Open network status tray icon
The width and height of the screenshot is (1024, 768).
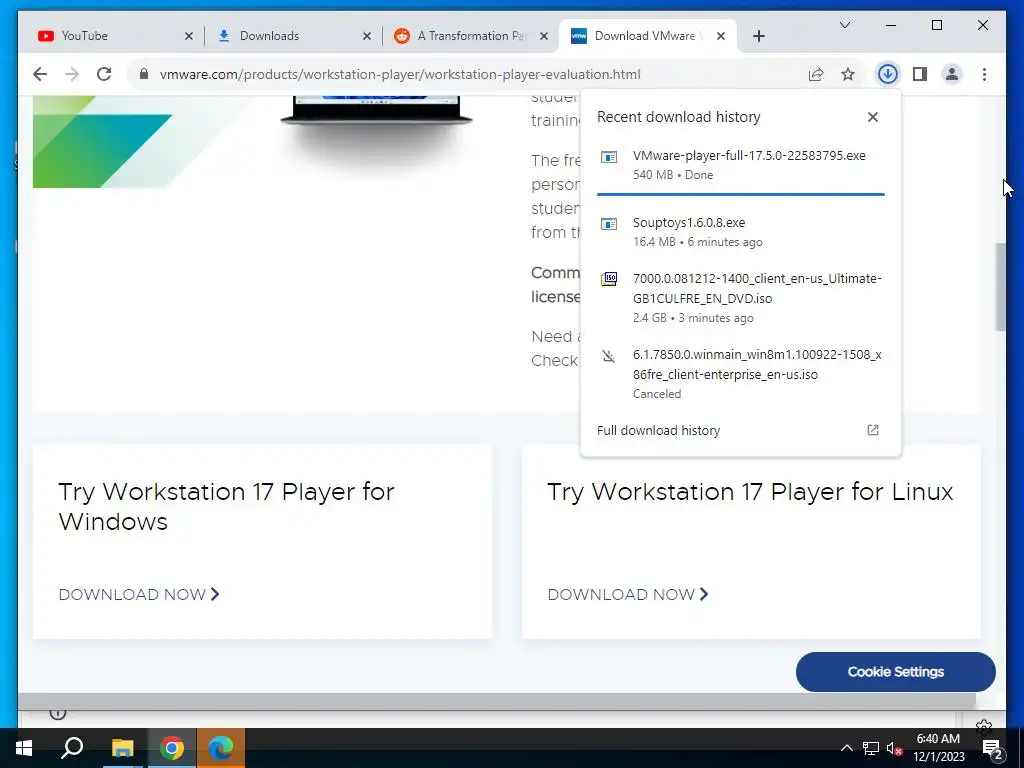(871, 748)
